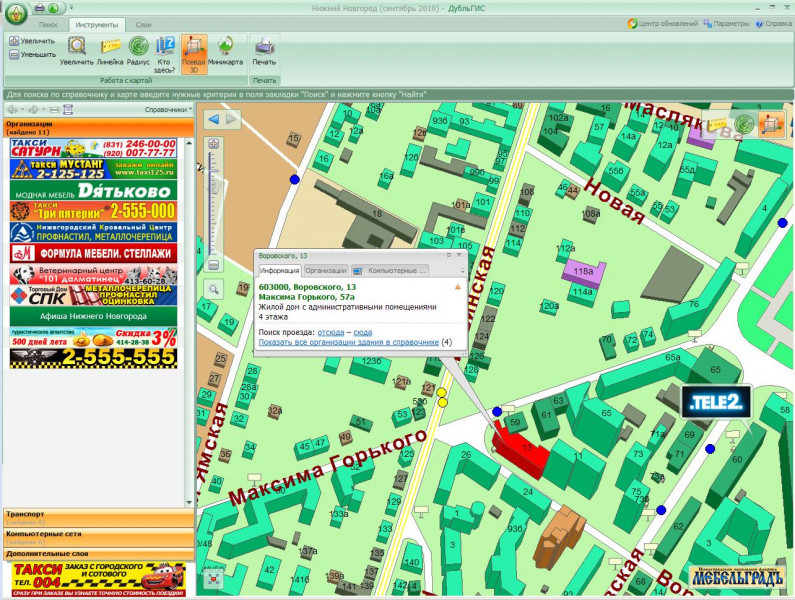Click small Увеличить zoom-in button

click(x=32, y=41)
